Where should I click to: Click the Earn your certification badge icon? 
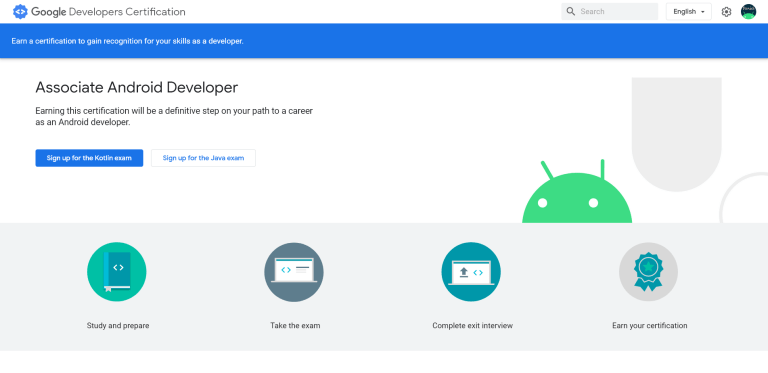[x=648, y=272]
